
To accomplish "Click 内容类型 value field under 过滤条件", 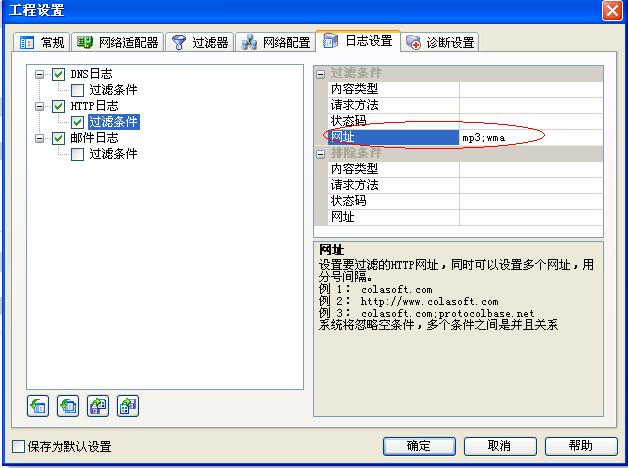I will [531, 90].
